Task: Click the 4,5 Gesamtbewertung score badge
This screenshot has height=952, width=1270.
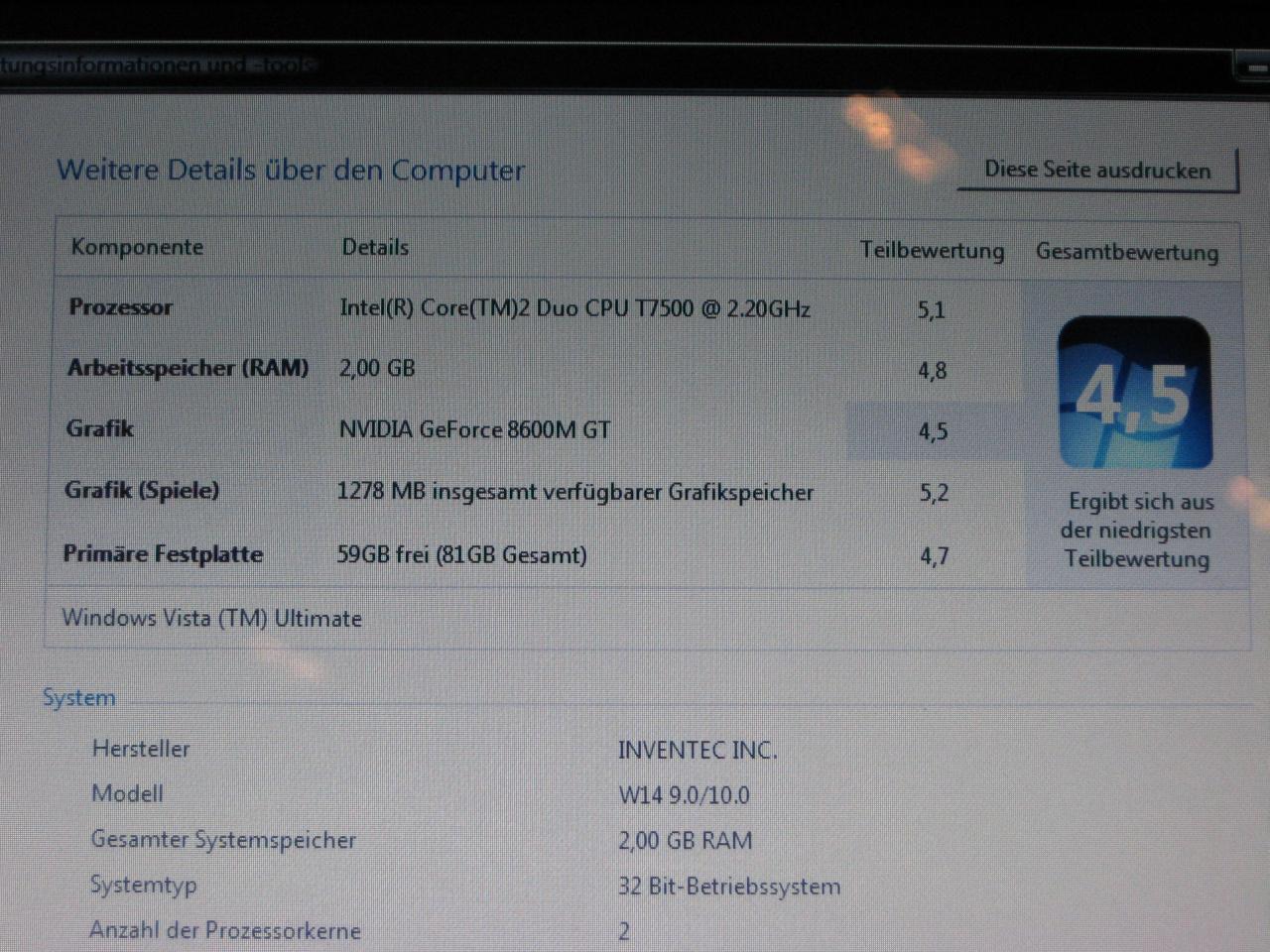Action: coord(1135,393)
